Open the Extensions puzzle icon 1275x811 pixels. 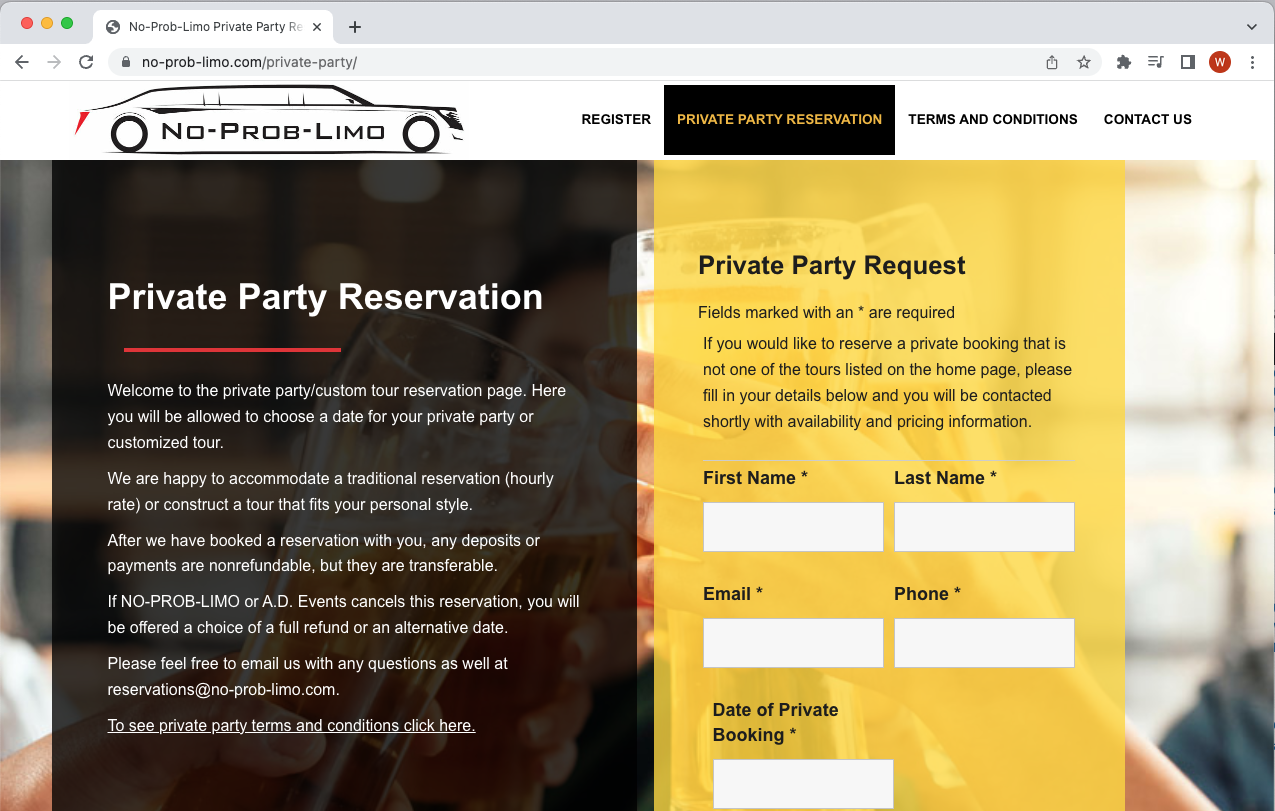tap(1124, 62)
